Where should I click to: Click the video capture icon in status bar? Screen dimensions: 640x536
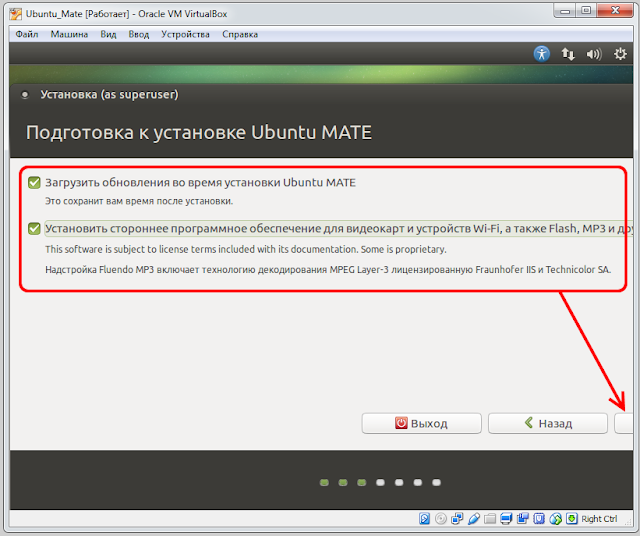522,518
